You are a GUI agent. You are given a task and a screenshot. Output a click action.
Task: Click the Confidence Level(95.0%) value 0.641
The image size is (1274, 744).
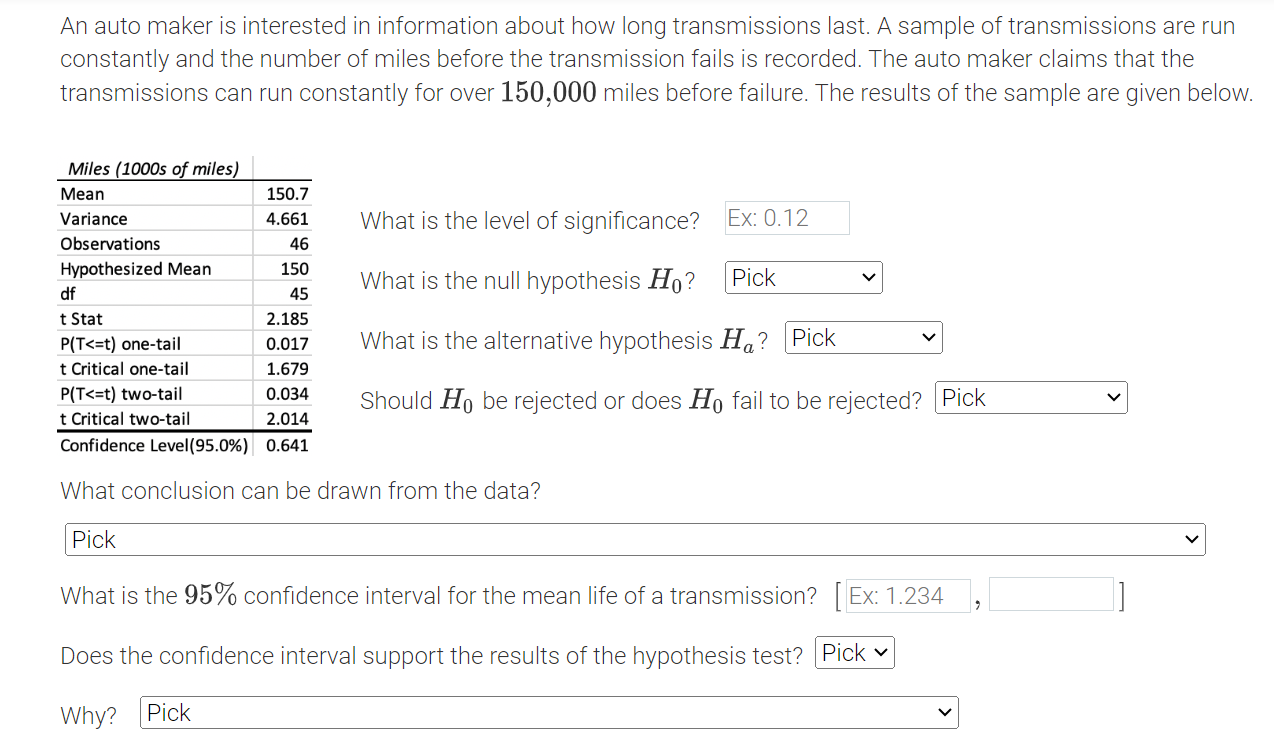[287, 445]
